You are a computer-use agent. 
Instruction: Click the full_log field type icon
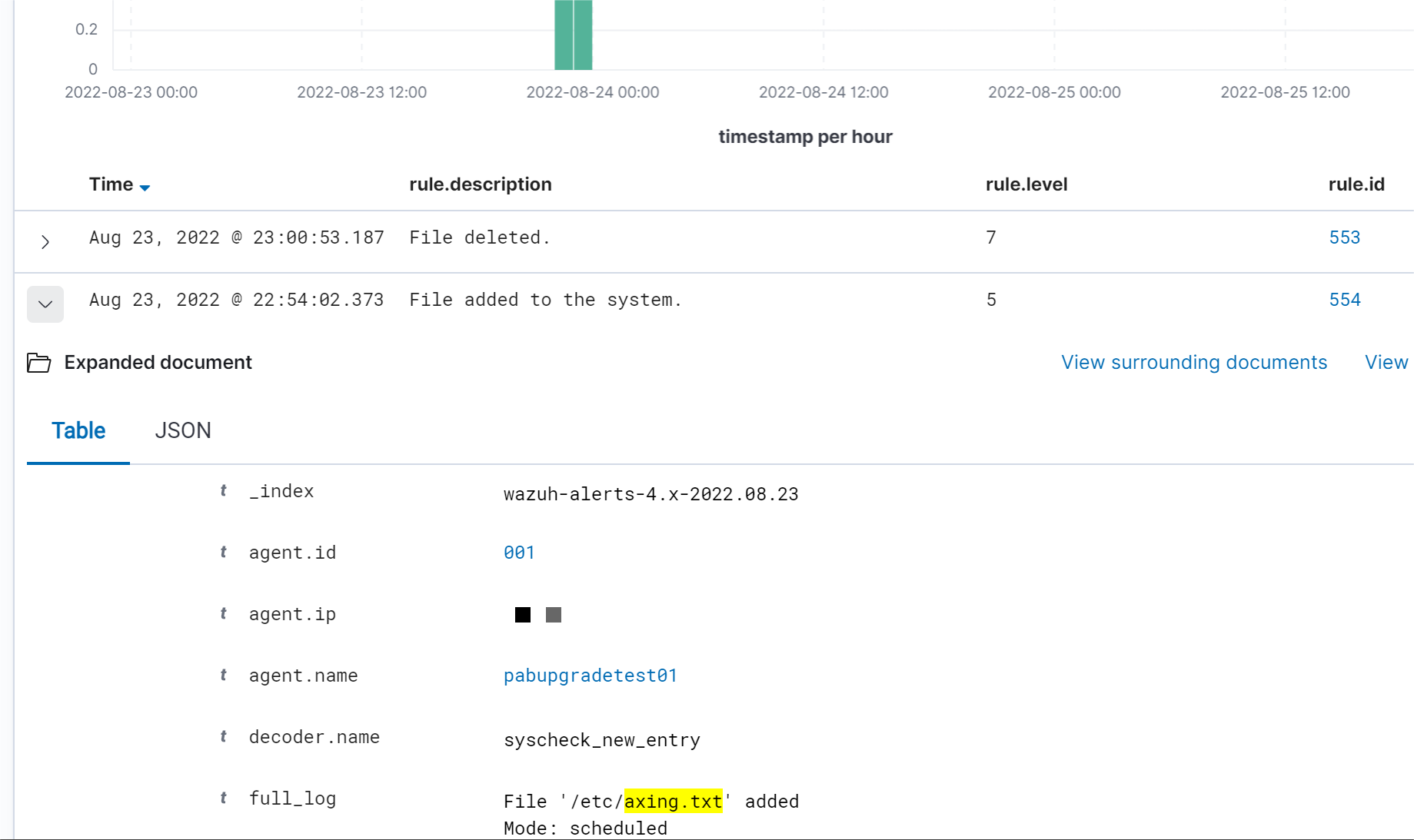tap(224, 798)
